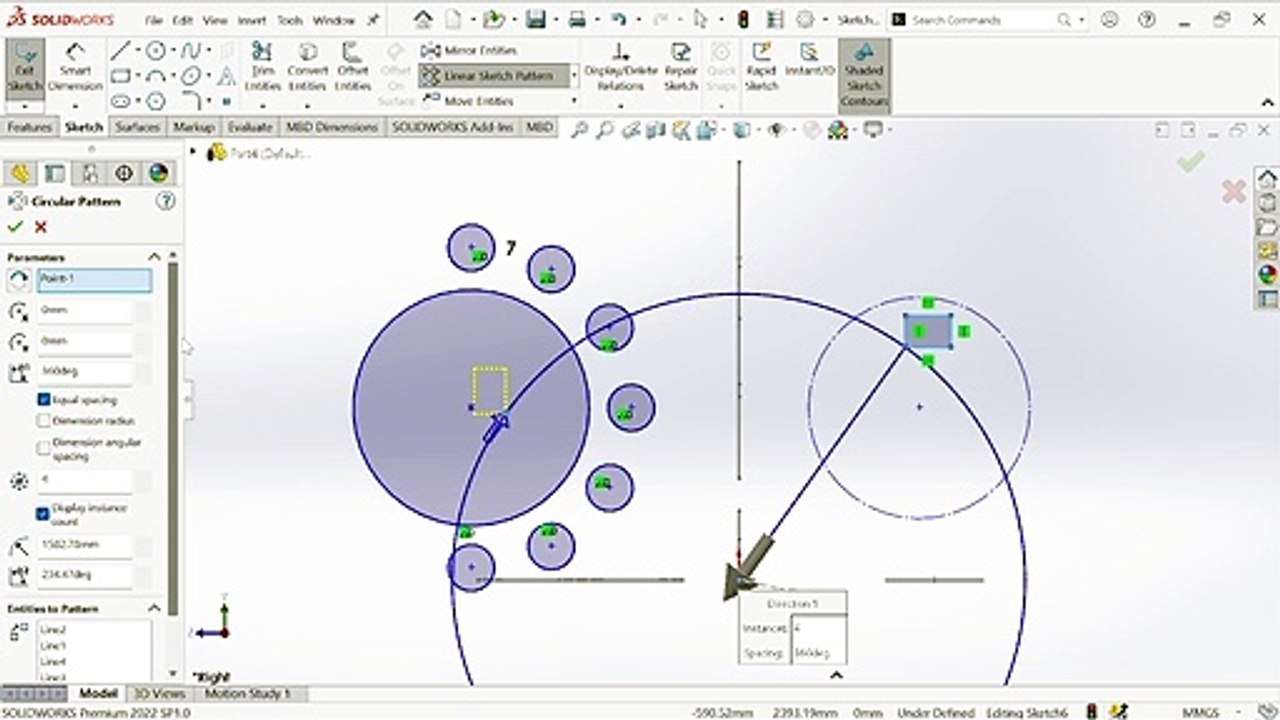The image size is (1280, 720).
Task: Select the Spline sketch tool
Action: [191, 51]
